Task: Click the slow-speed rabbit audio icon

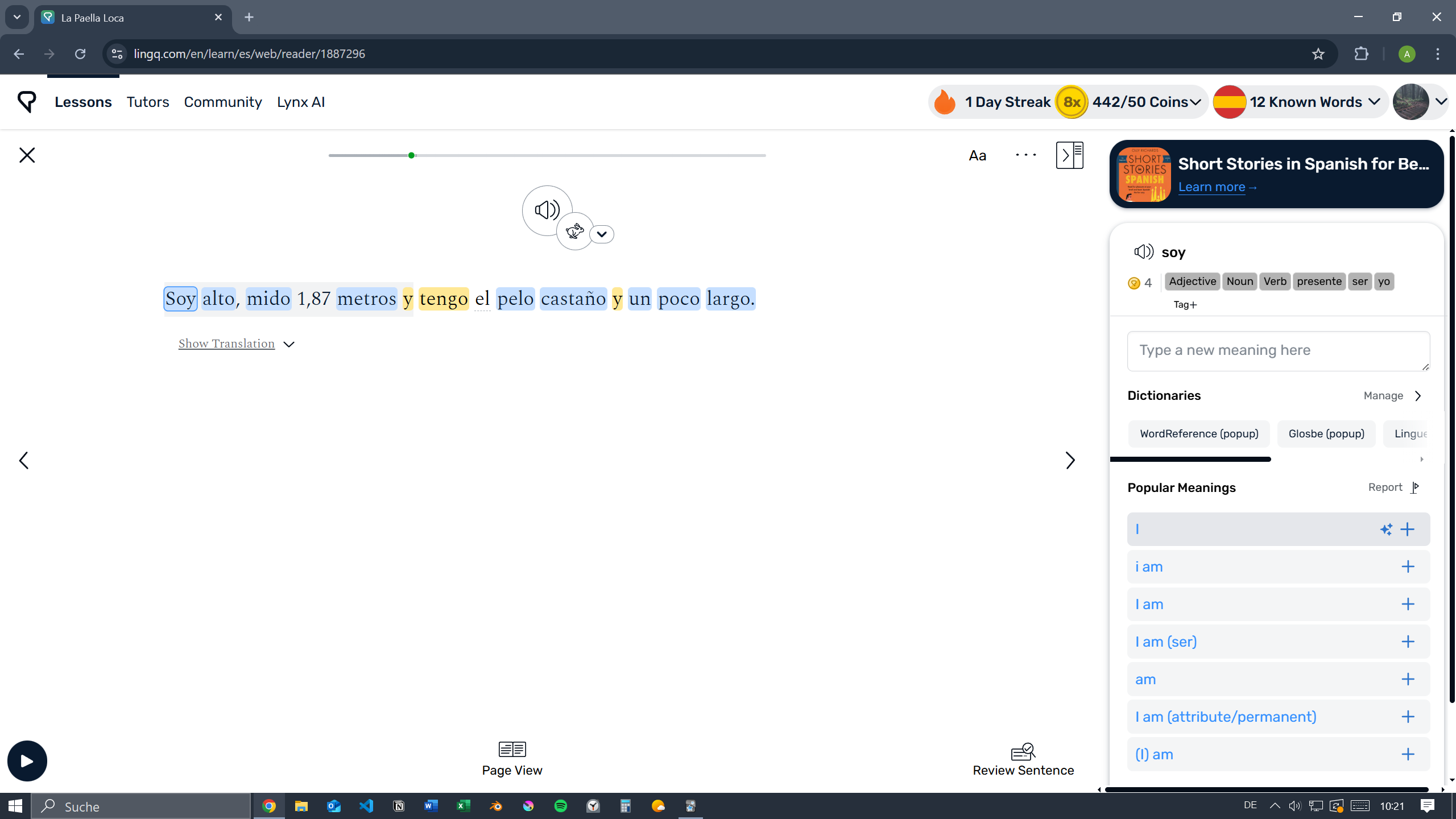Action: (574, 231)
